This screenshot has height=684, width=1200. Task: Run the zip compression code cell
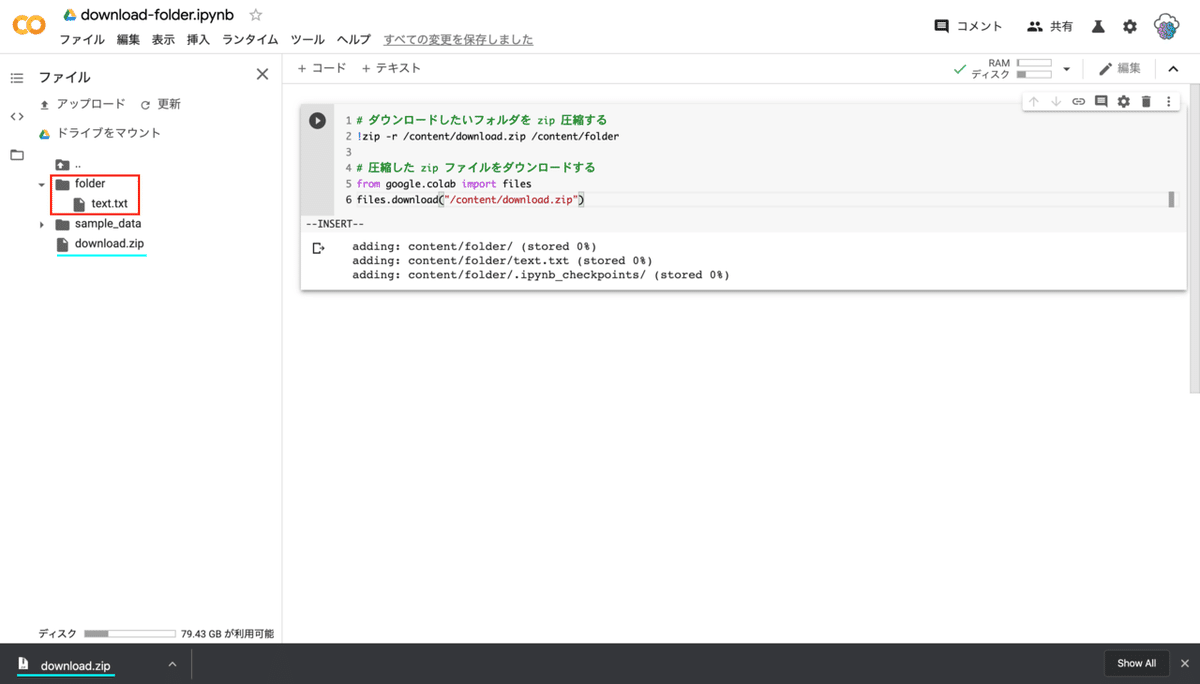[317, 120]
